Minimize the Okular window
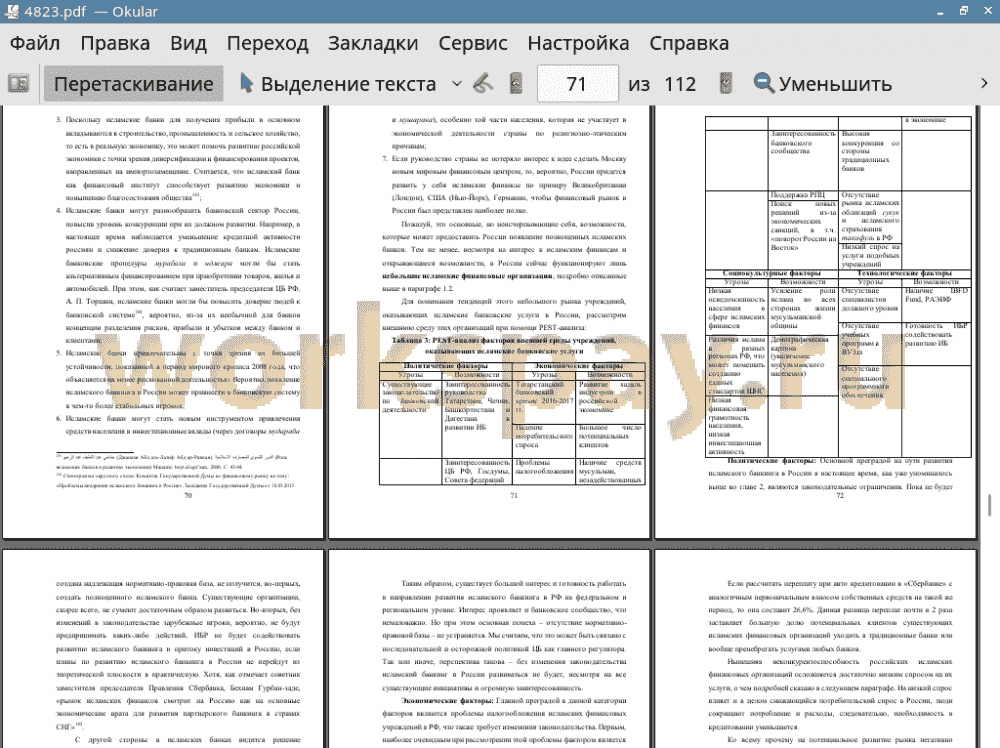 click(x=940, y=11)
